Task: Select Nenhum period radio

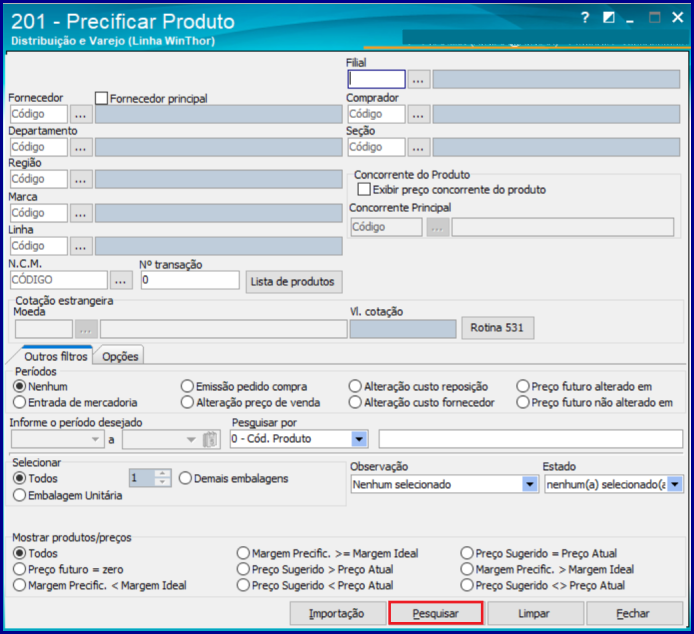Action: click(19, 386)
